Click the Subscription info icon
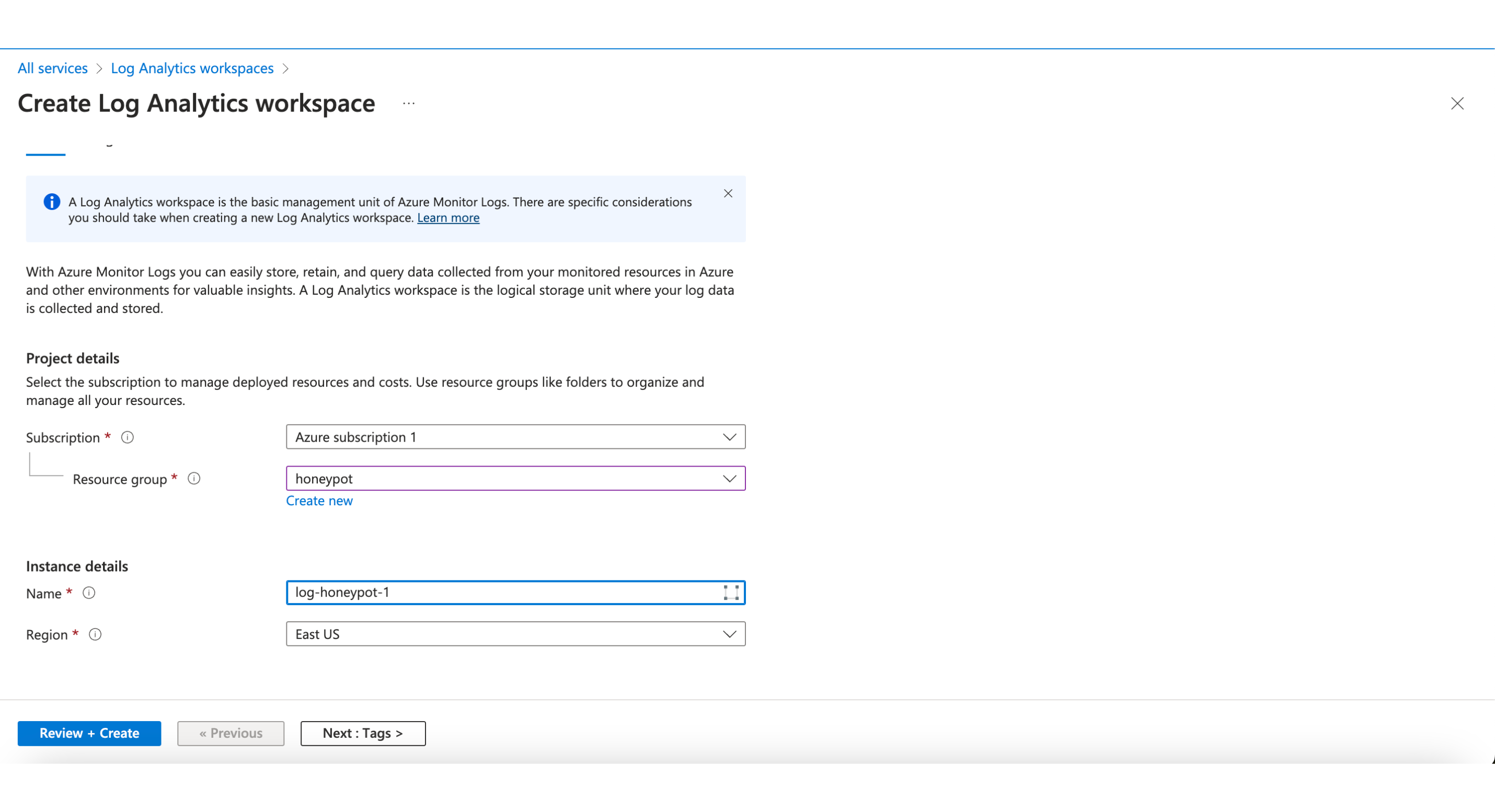This screenshot has height=812, width=1495. [x=128, y=437]
